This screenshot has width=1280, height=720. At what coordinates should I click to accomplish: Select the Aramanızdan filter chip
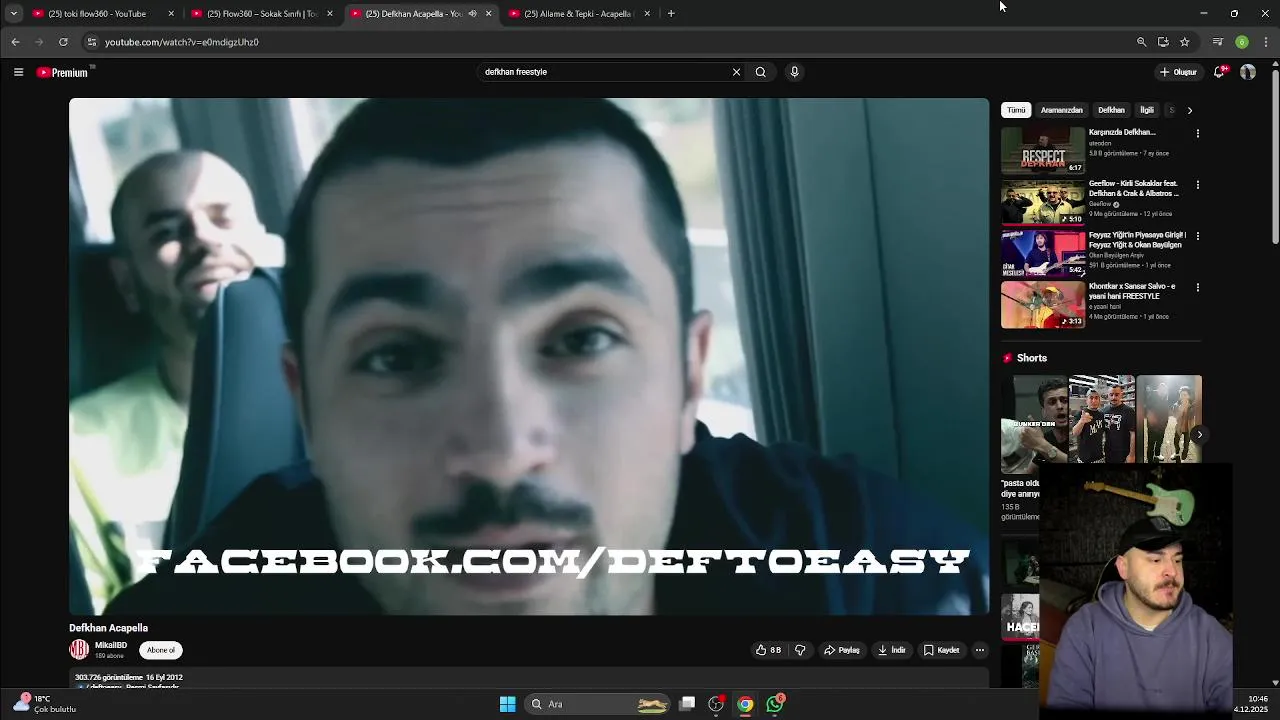point(1061,110)
